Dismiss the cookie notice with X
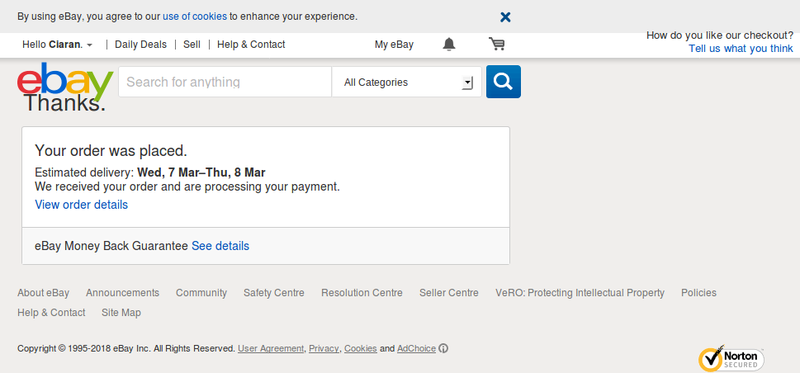Screen dimensions: 800x373 [505, 17]
